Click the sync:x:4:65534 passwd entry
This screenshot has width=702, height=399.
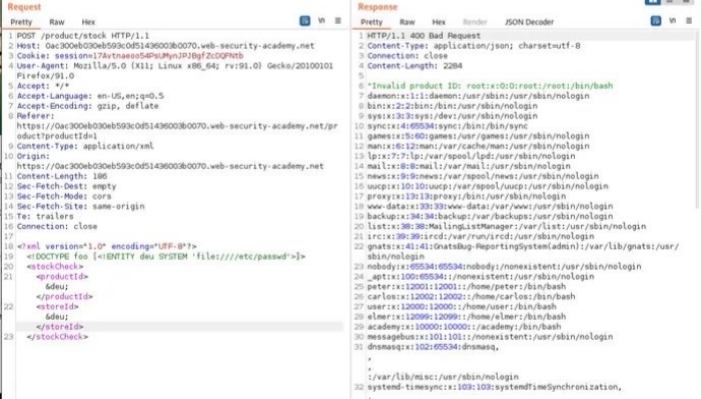pyautogui.click(x=447, y=126)
